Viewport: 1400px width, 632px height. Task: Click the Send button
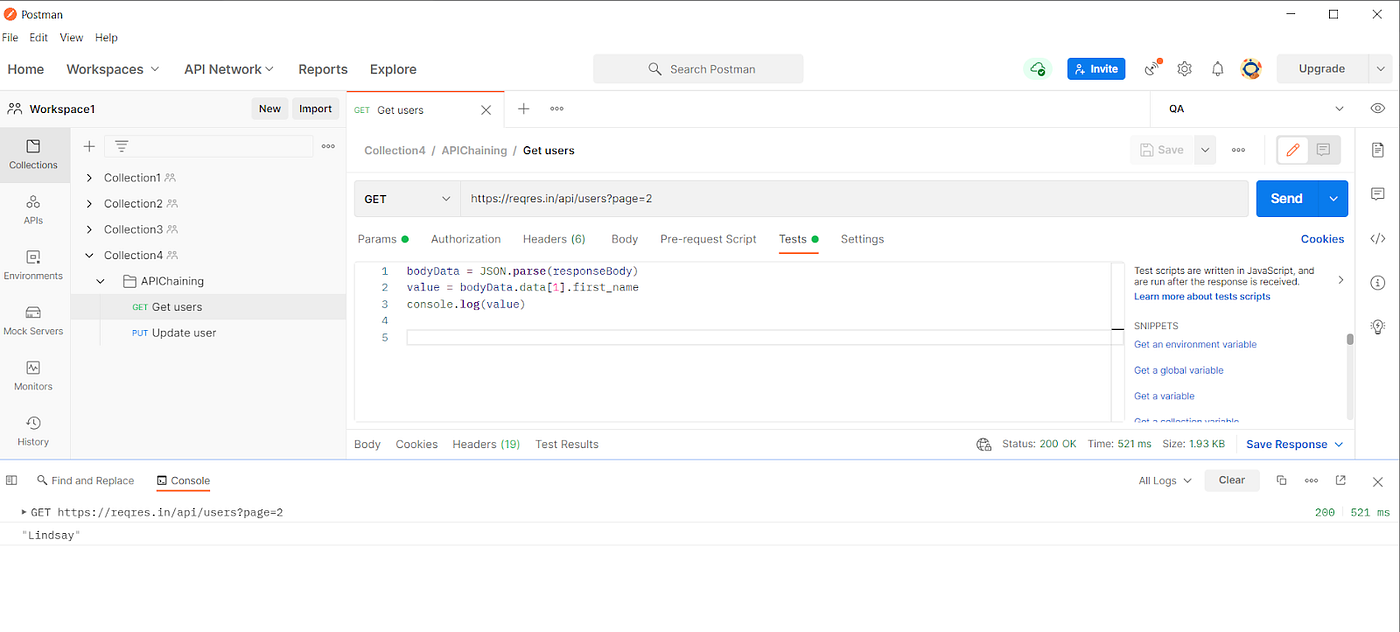point(1286,198)
